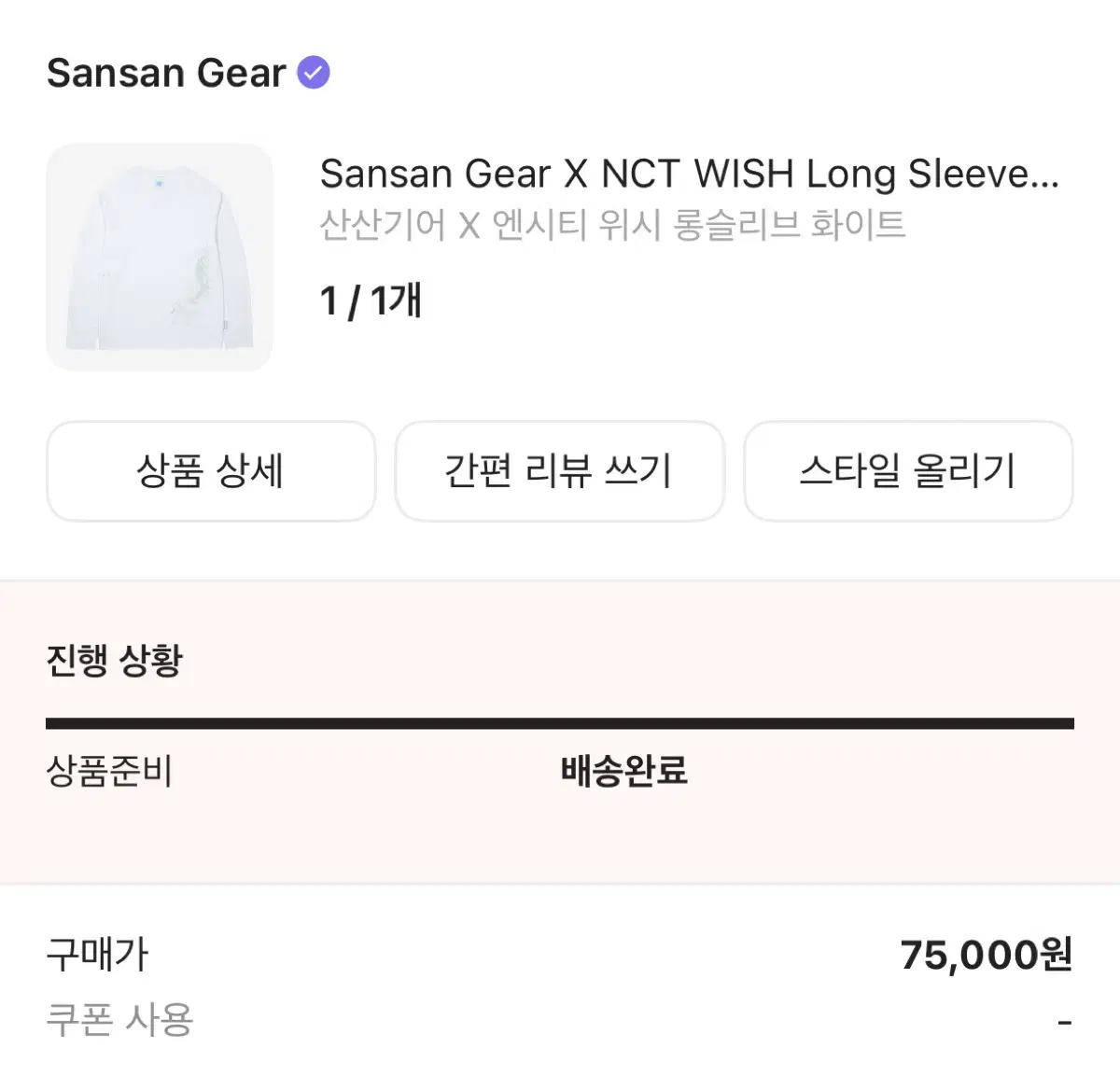Open the Sansan Gear X NCT WISH title
This screenshot has height=1076, width=1120.
click(689, 174)
